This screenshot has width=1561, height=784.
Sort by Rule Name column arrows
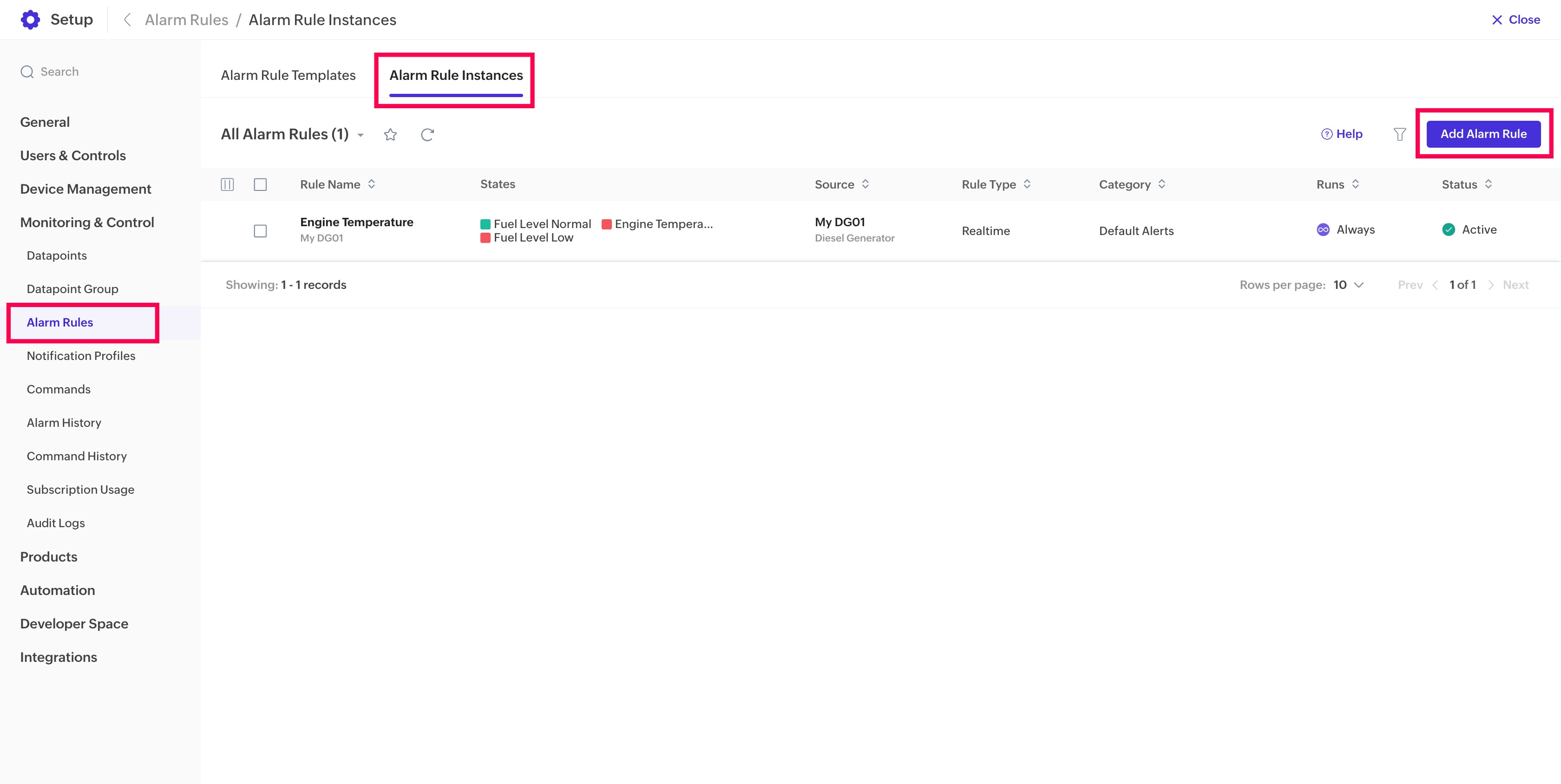(372, 184)
